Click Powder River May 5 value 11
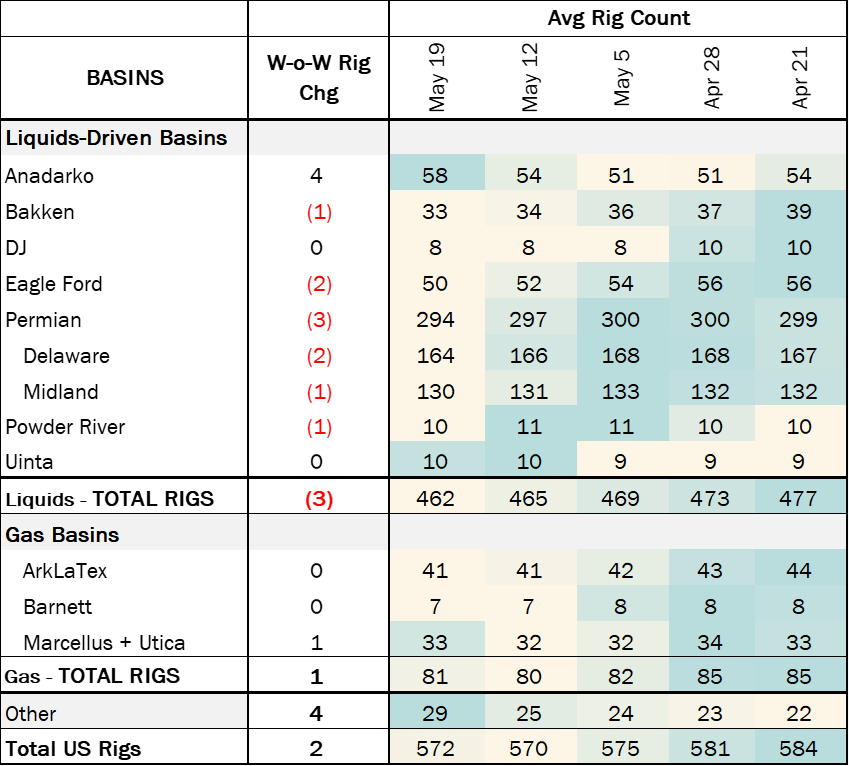Viewport: 849px width, 766px height. tap(621, 427)
